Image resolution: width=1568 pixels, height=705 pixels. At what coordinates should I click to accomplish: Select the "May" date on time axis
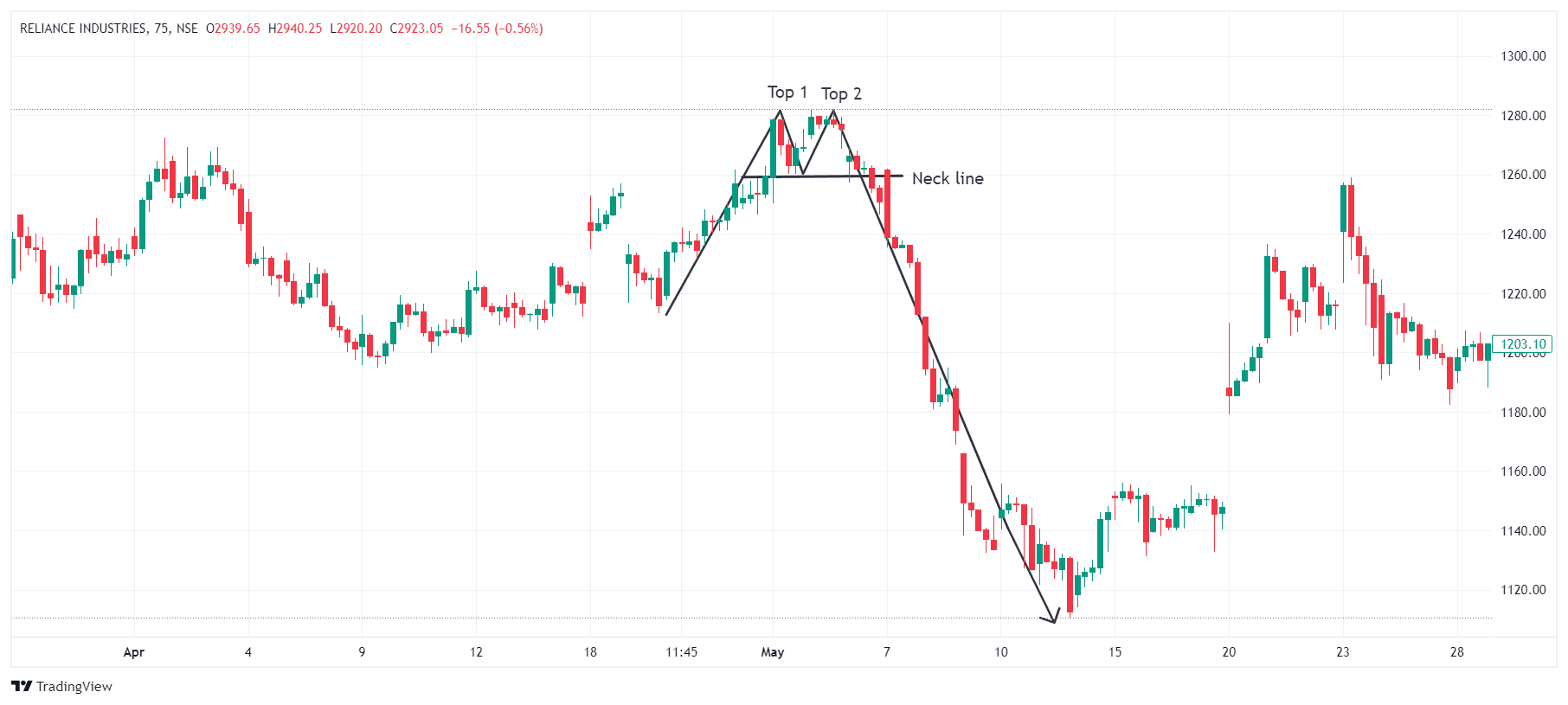point(772,652)
